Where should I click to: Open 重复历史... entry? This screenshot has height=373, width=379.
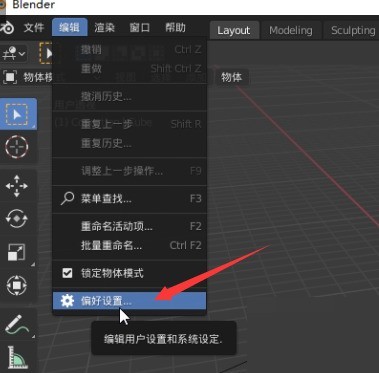click(x=130, y=143)
